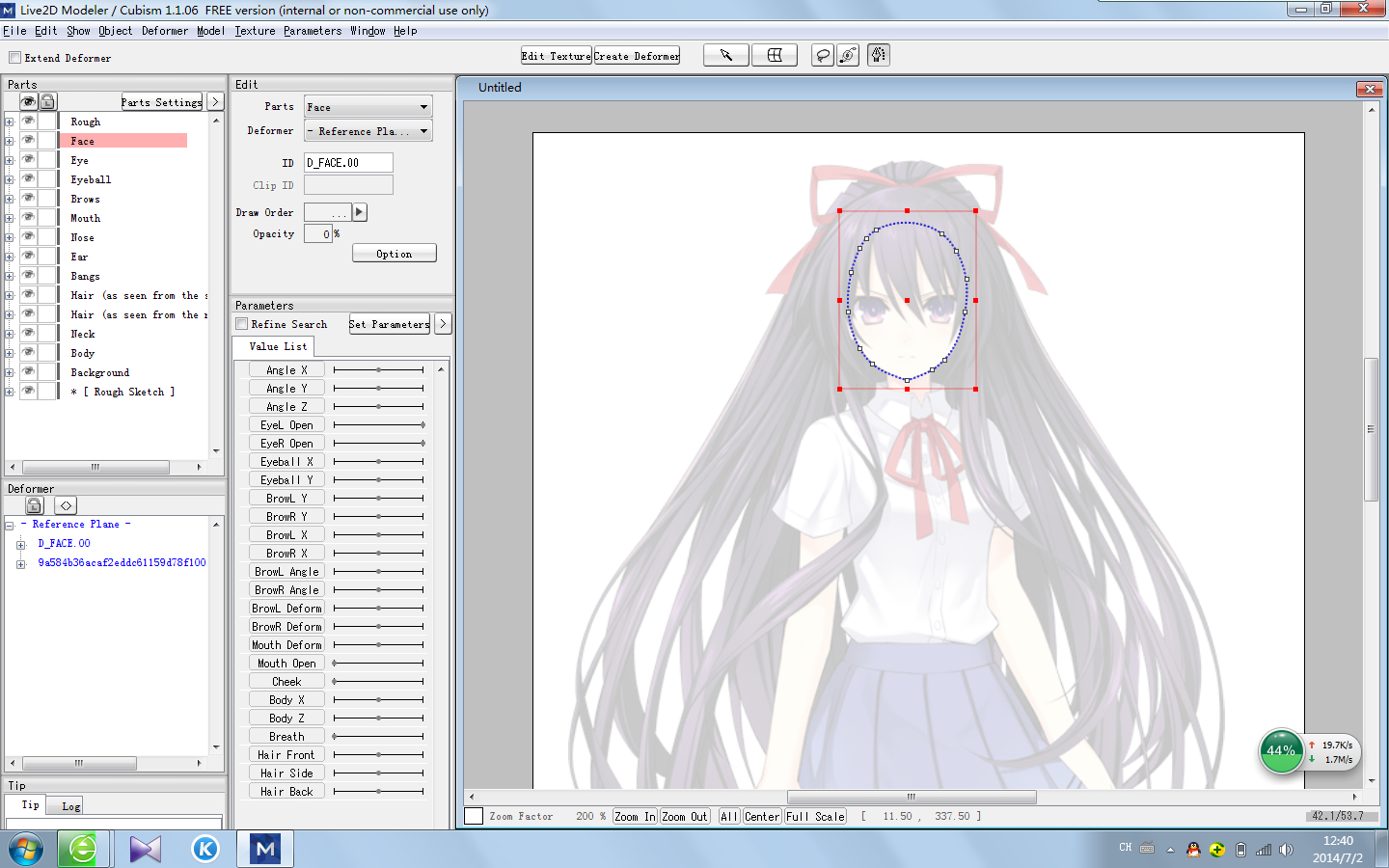This screenshot has width=1389, height=868.
Task: Toggle visibility of the Body part
Action: tap(29, 353)
